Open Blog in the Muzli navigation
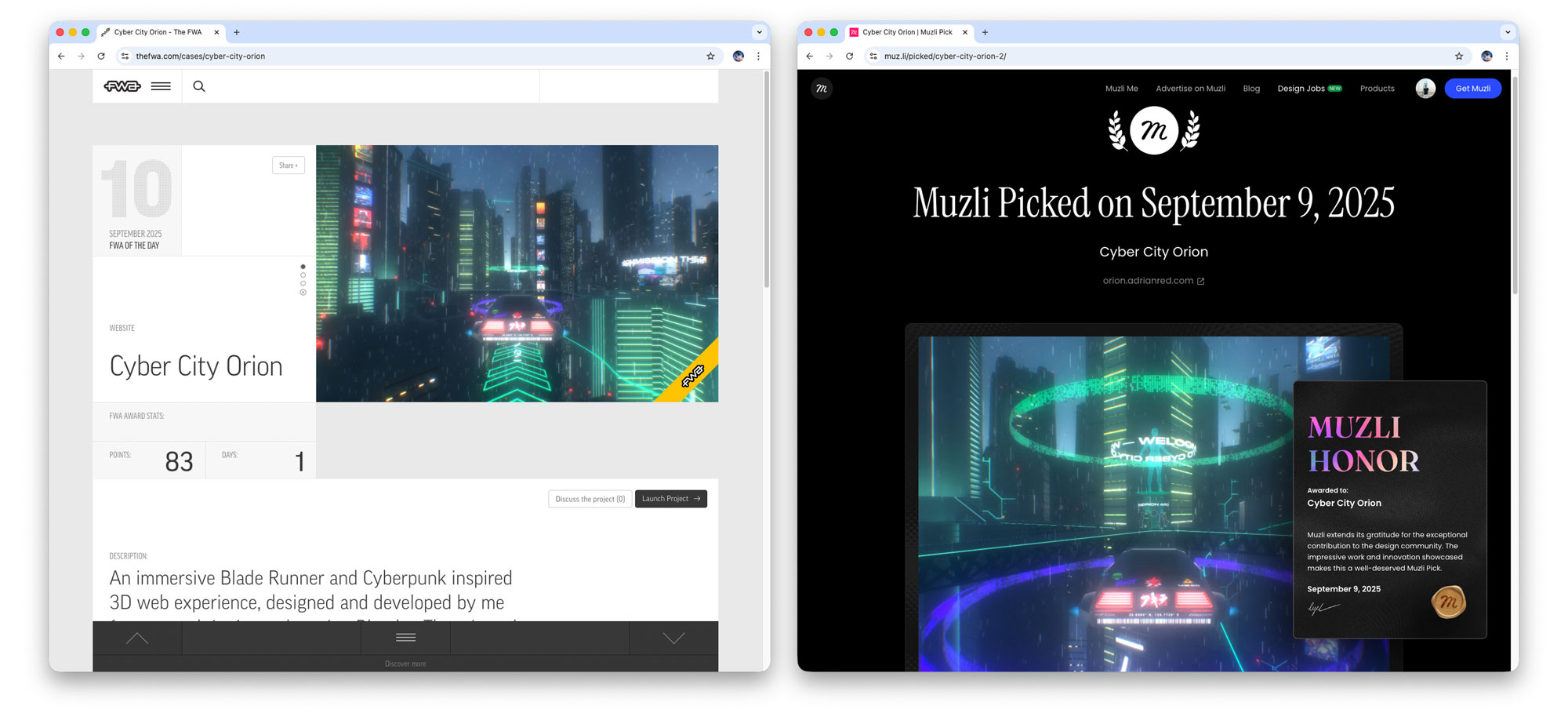Viewport: 1568px width, 713px height. (1251, 89)
